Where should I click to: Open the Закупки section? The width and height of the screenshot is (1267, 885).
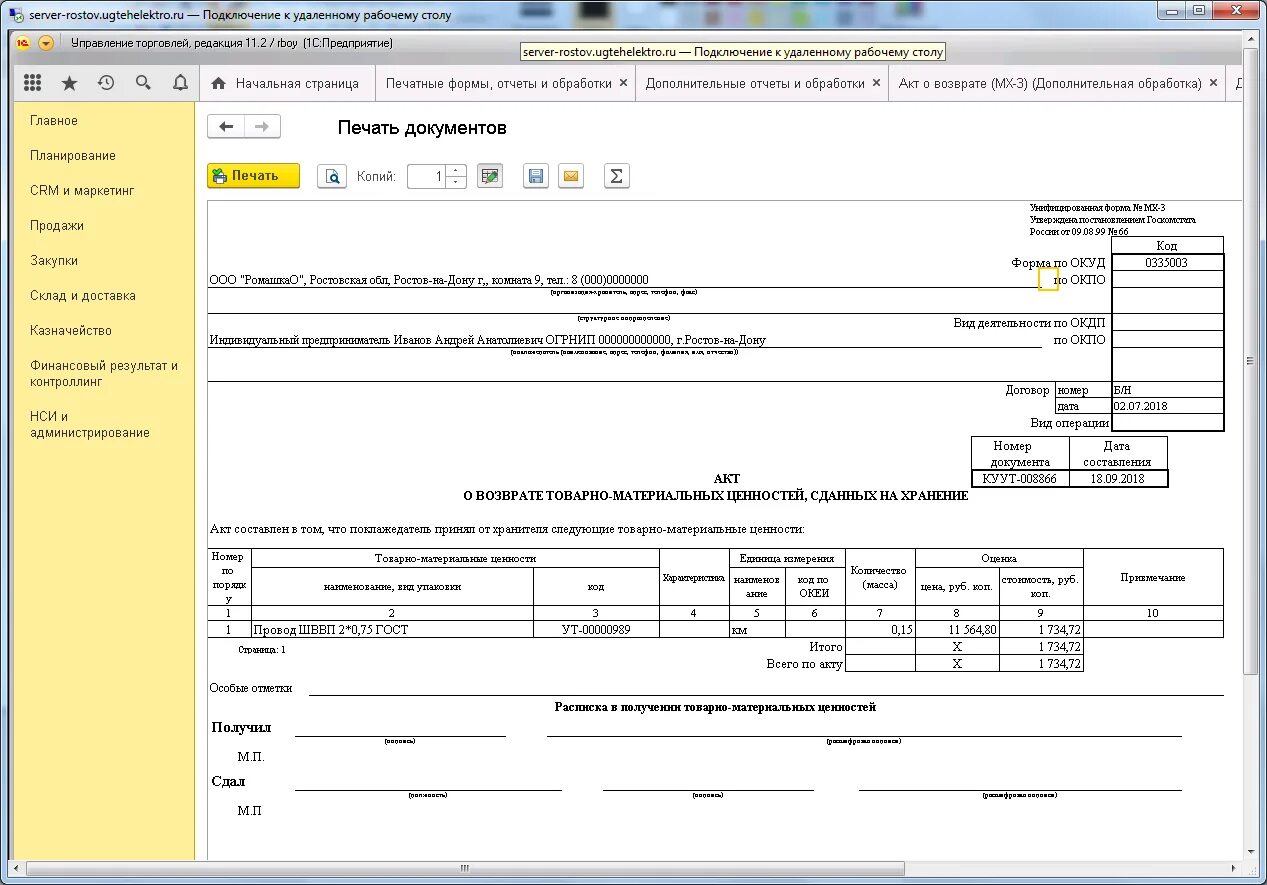point(54,261)
